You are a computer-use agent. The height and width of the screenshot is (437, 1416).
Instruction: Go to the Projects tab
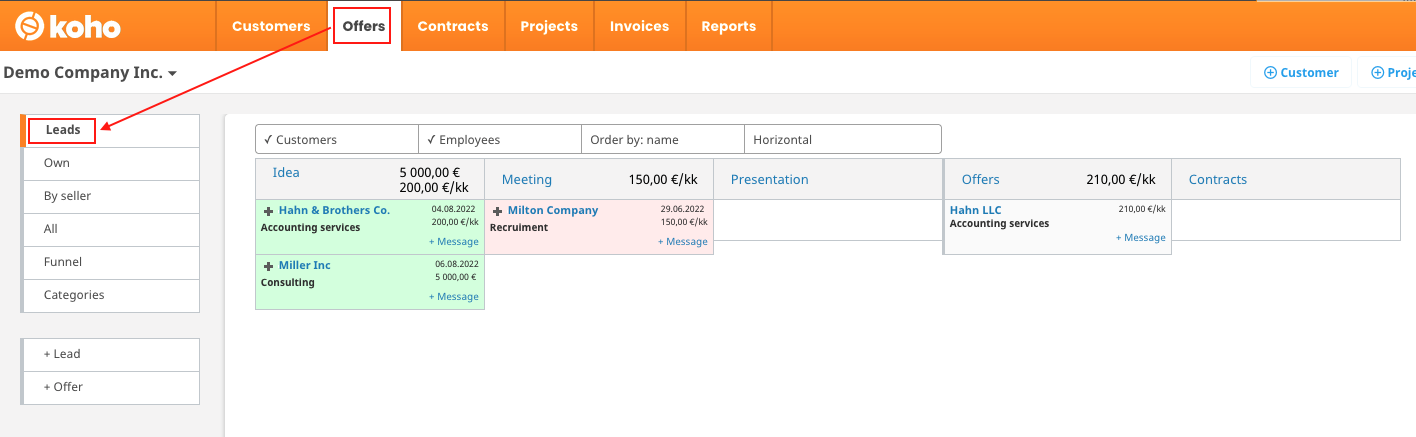(x=549, y=26)
